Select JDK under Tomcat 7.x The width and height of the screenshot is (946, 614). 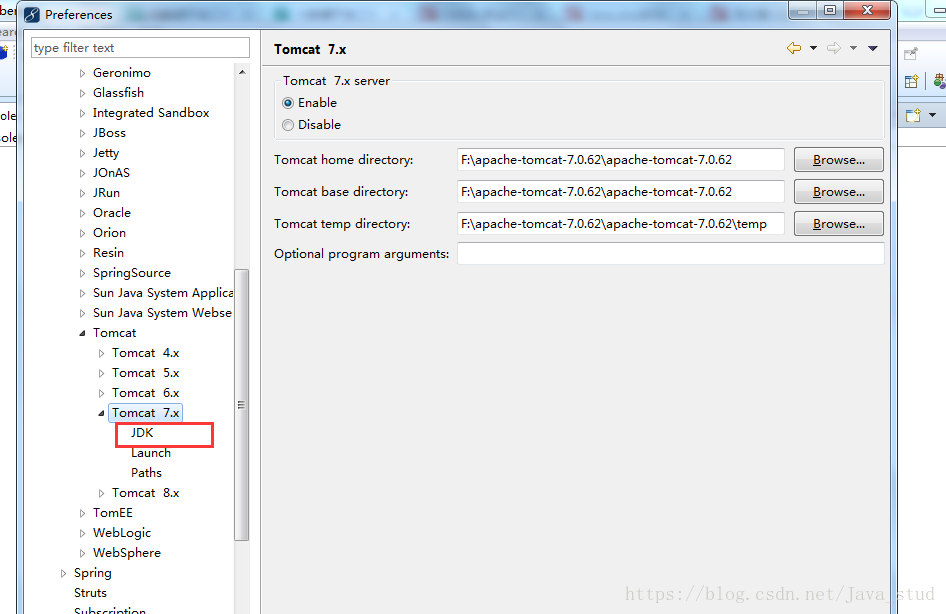tap(142, 433)
